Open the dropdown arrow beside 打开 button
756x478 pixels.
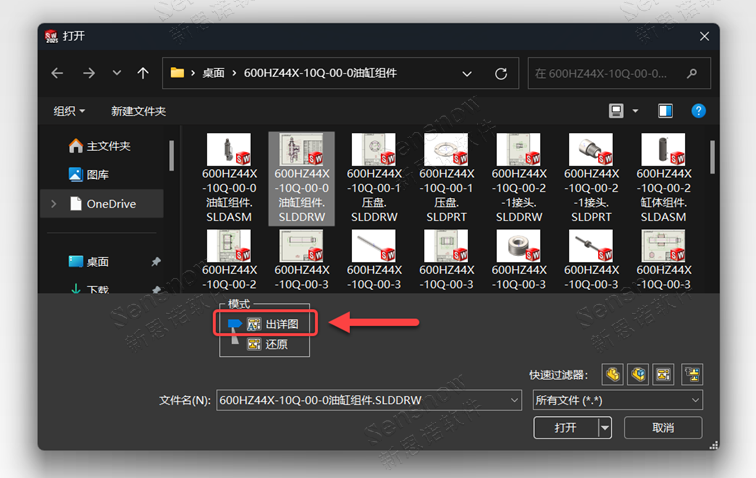[605, 428]
